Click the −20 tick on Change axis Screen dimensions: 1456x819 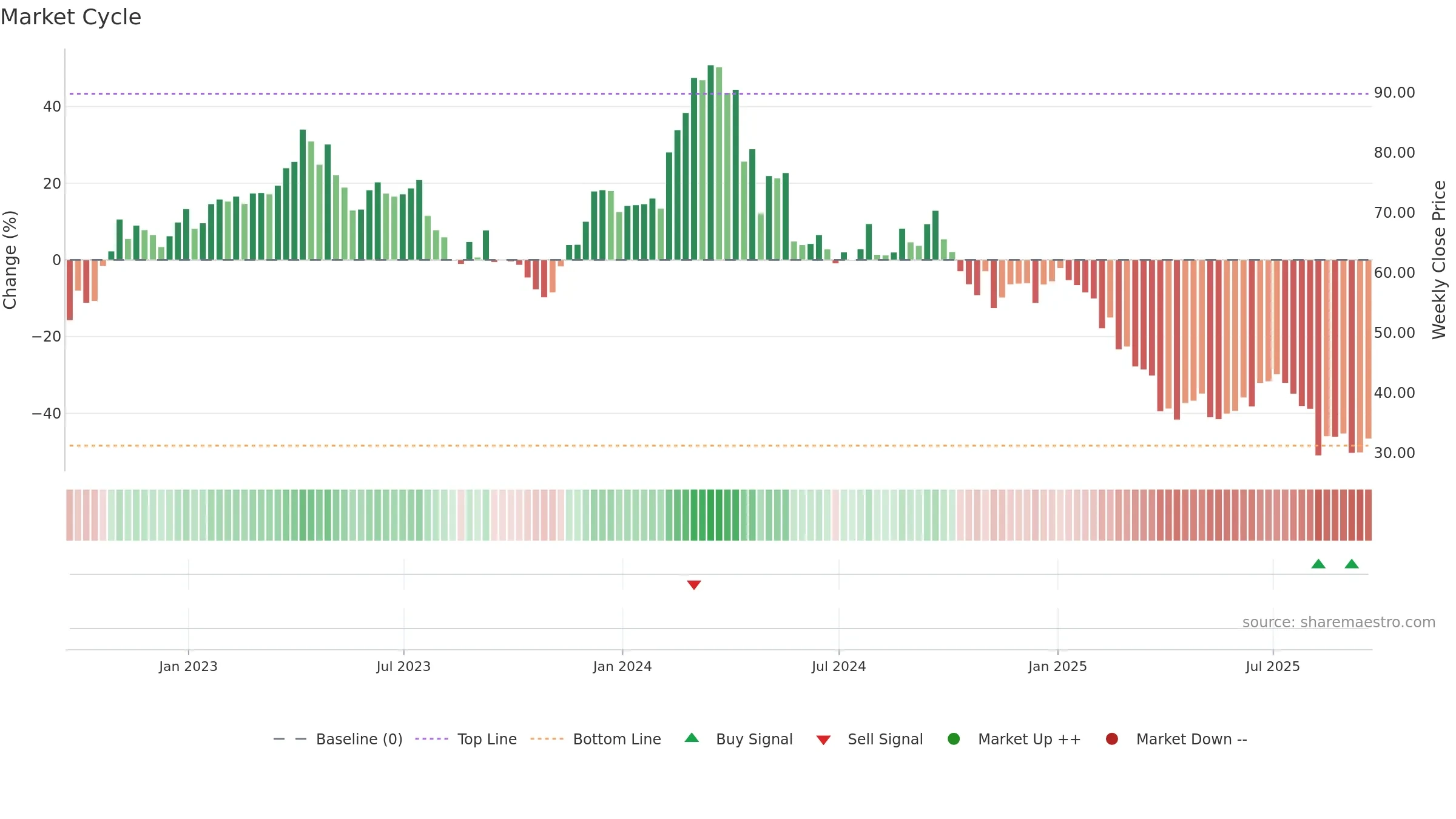(x=47, y=337)
